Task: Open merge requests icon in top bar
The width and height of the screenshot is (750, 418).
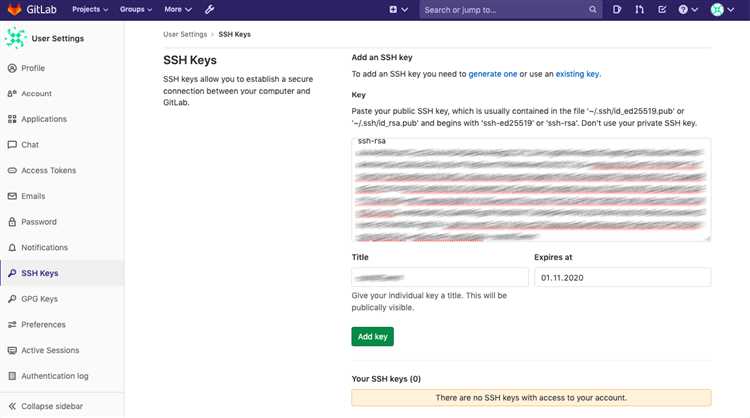Action: pyautogui.click(x=640, y=9)
